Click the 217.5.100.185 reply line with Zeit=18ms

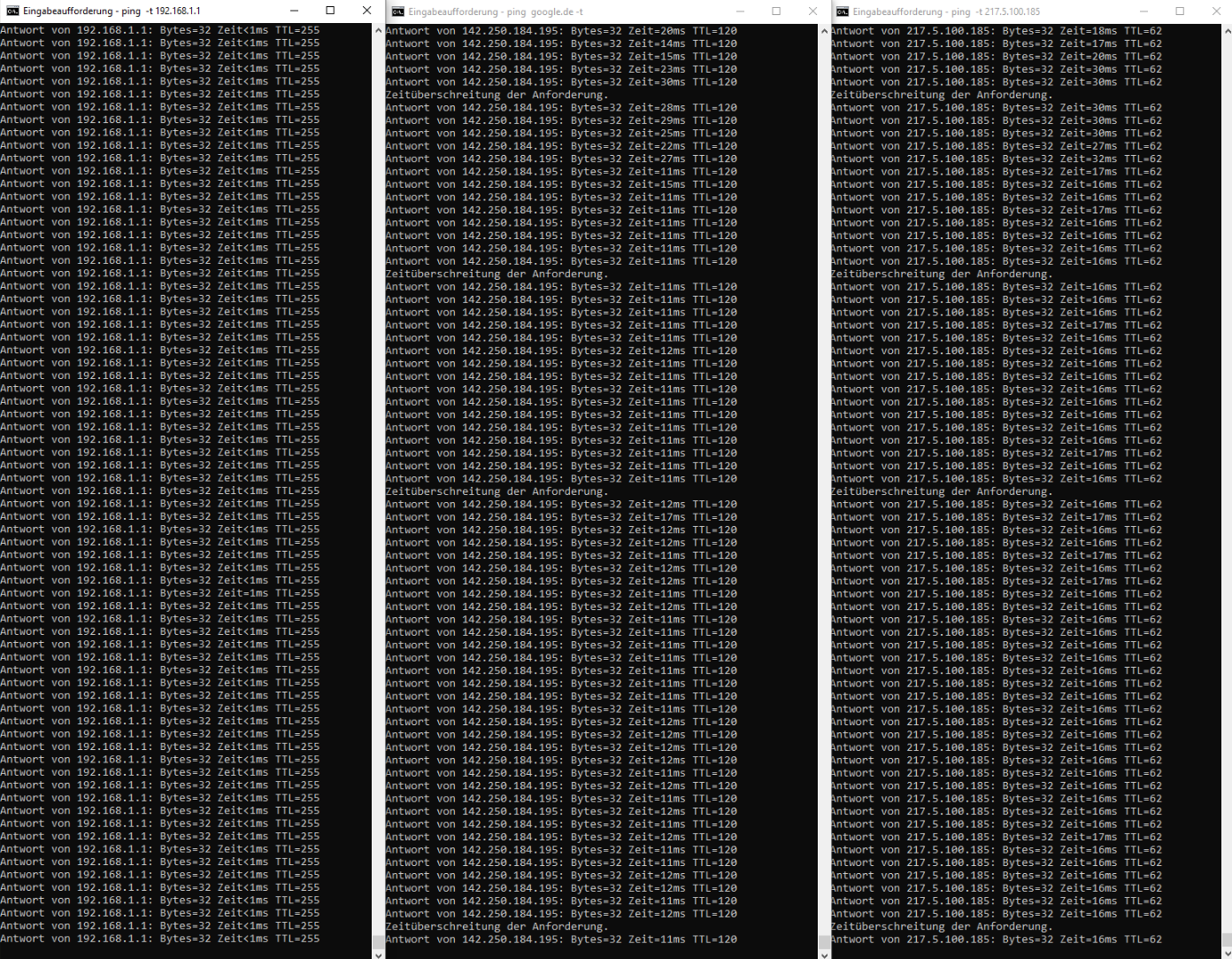click(x=997, y=31)
